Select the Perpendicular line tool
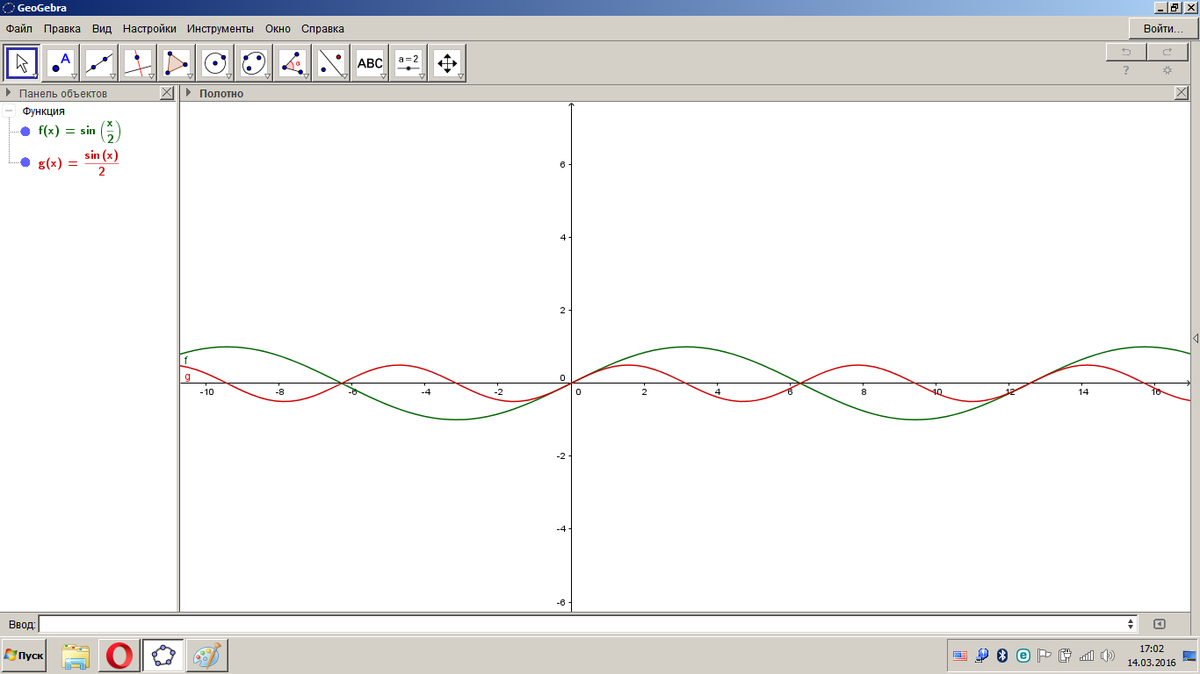Viewport: 1200px width, 674px height. point(138,63)
